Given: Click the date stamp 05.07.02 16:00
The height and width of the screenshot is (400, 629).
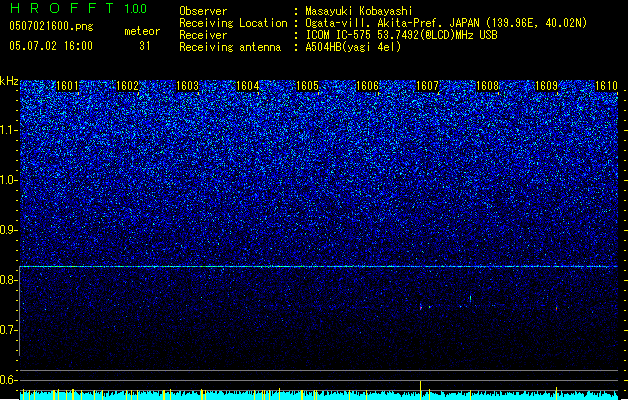Looking at the screenshot, I should (x=51, y=45).
